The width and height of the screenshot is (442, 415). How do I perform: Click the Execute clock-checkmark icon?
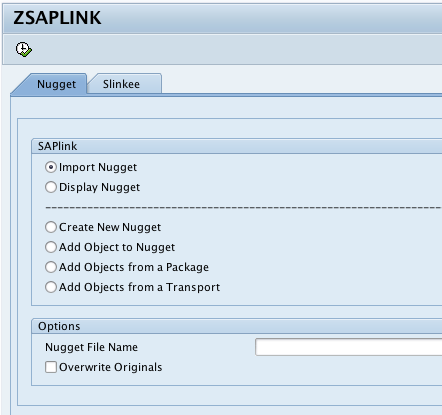click(x=24, y=50)
